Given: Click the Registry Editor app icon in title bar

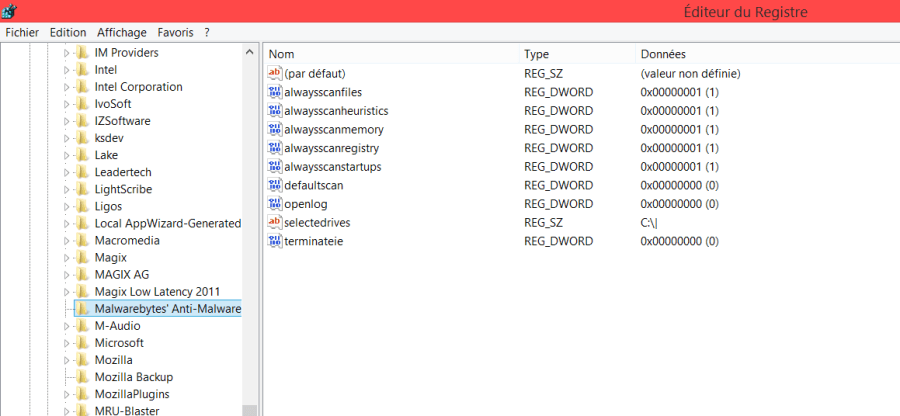Looking at the screenshot, I should pyautogui.click(x=9, y=10).
